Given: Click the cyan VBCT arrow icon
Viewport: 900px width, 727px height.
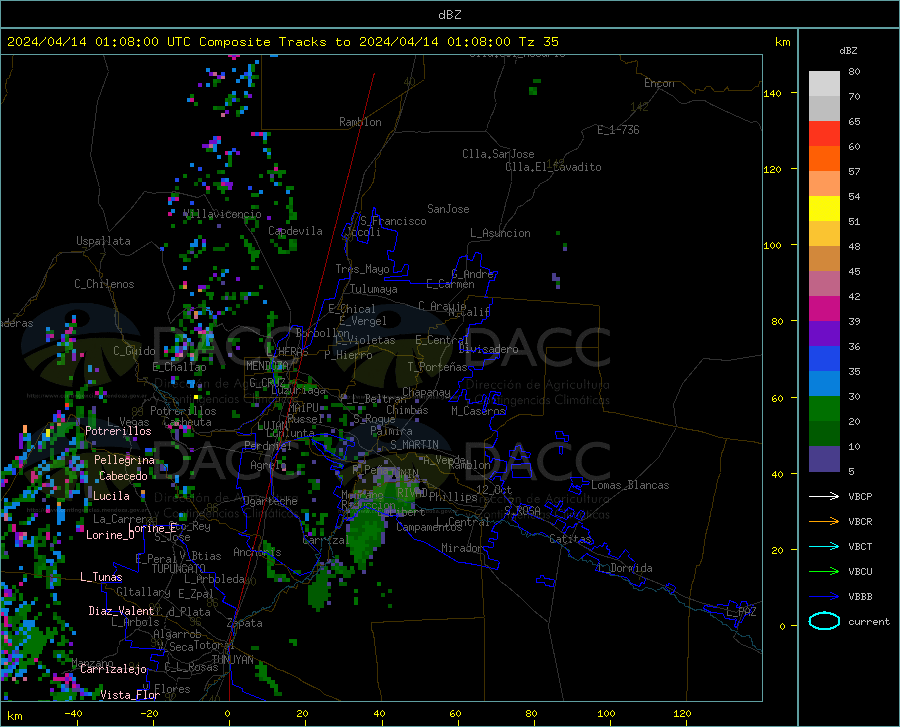Looking at the screenshot, I should (824, 546).
